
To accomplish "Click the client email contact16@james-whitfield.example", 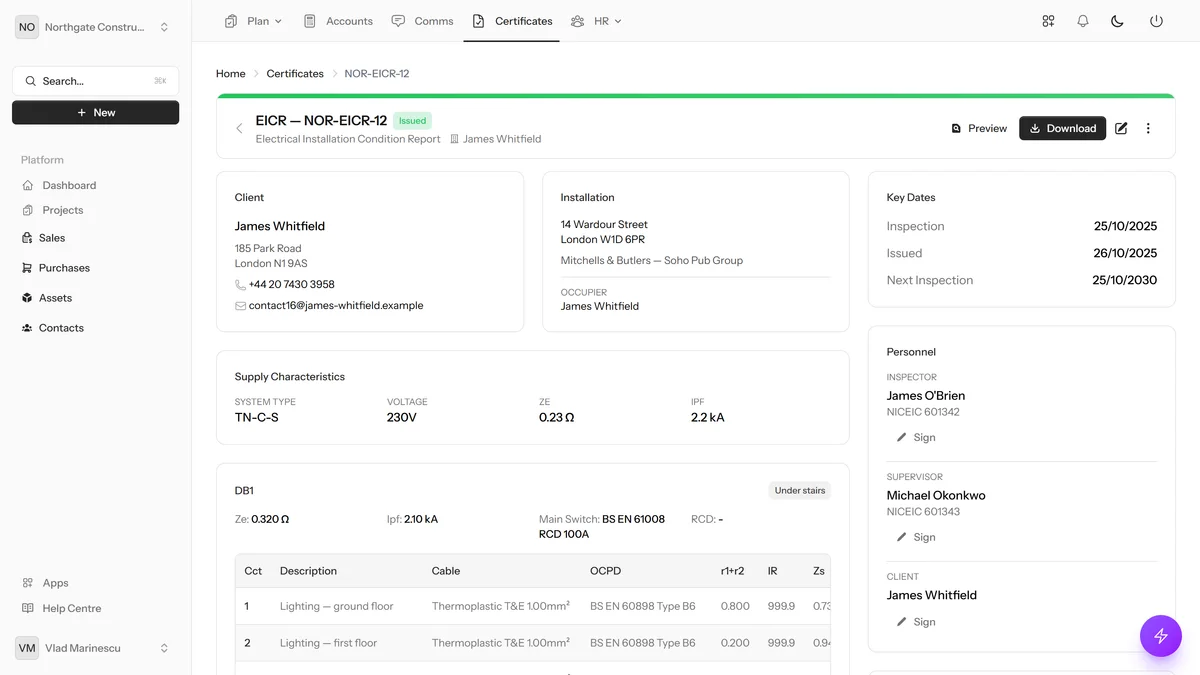I will [336, 306].
